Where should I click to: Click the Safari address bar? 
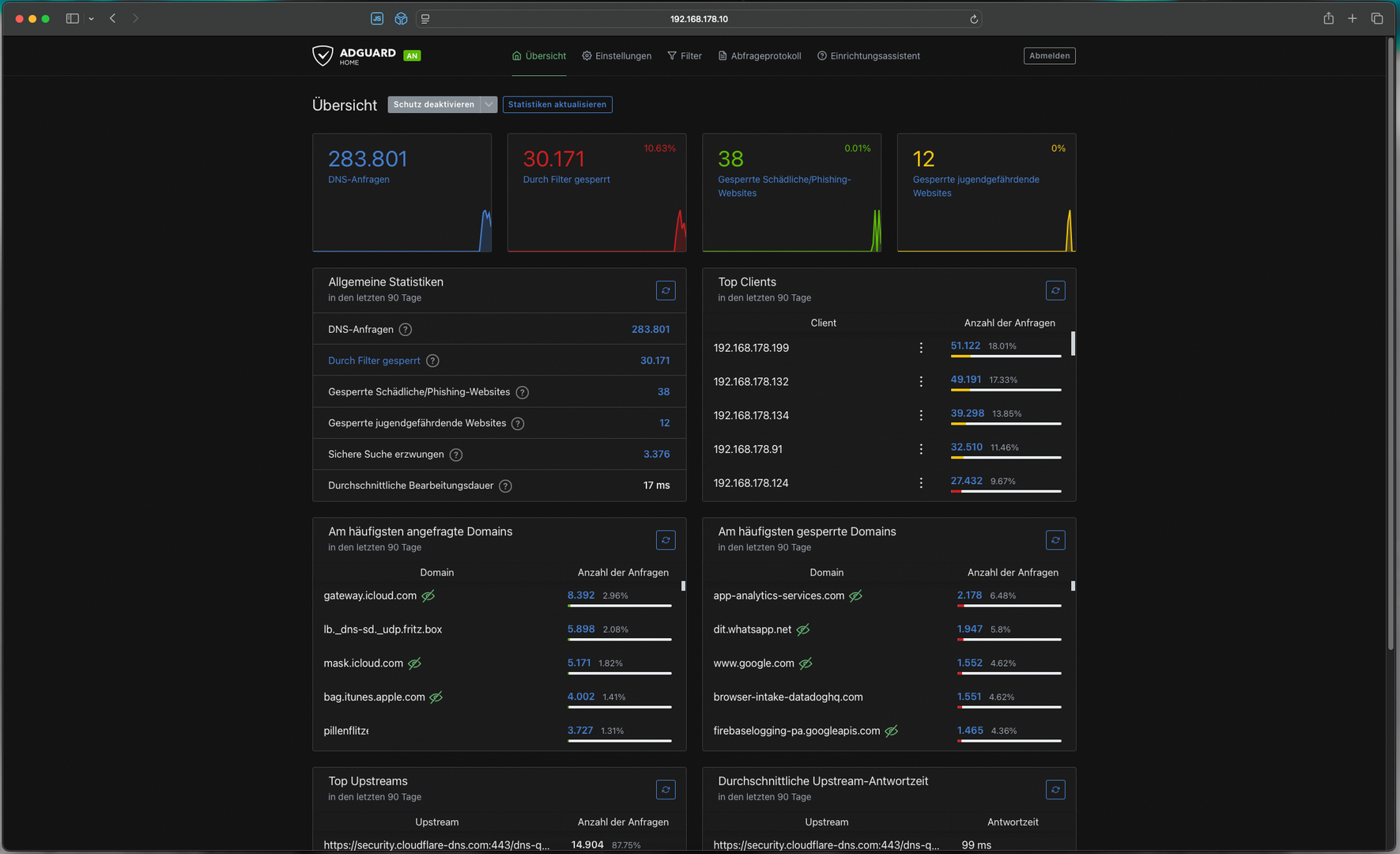point(699,19)
